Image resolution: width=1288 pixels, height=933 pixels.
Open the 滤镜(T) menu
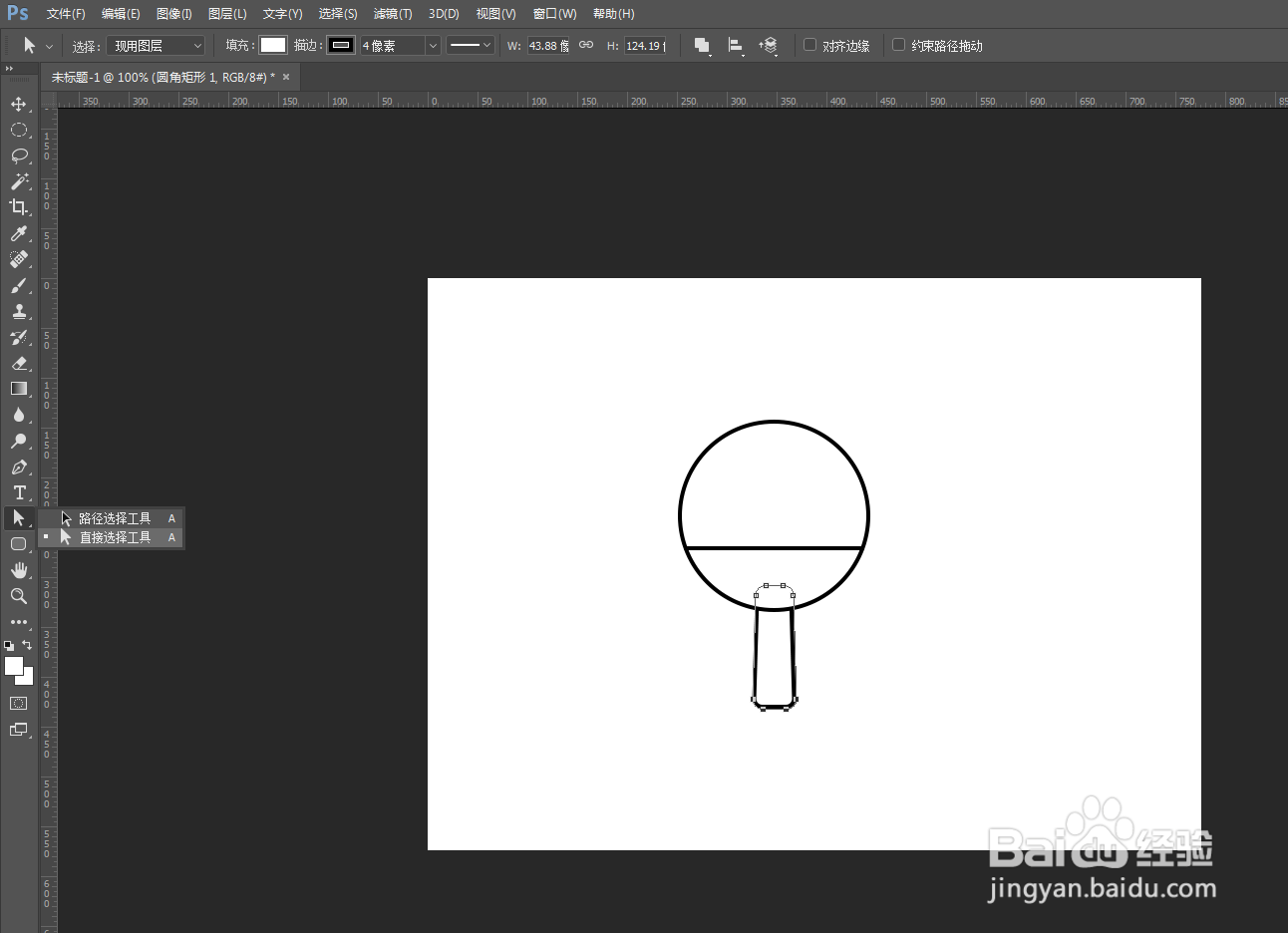[x=393, y=14]
